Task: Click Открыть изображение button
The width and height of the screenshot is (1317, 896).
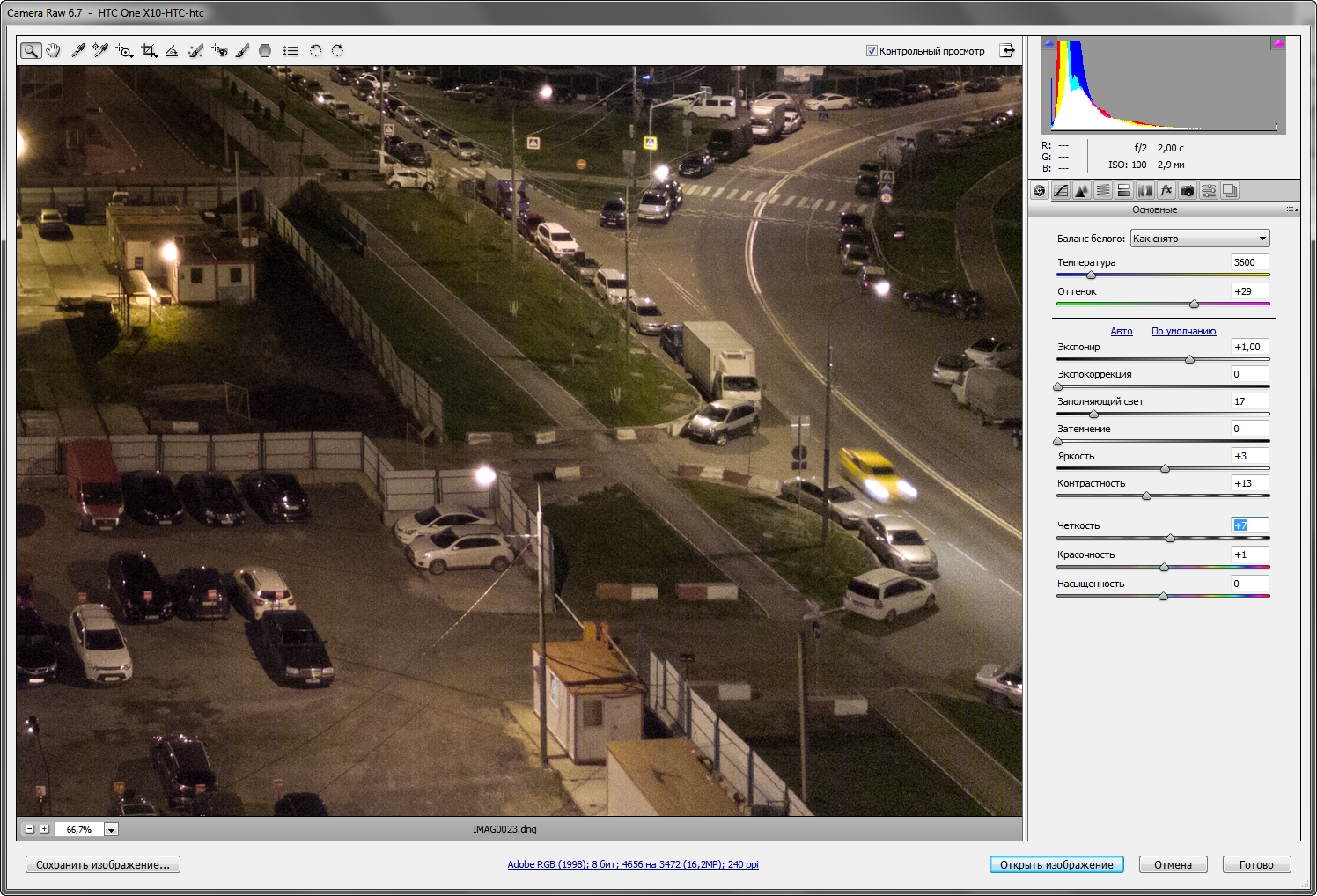Action: 1056,864
